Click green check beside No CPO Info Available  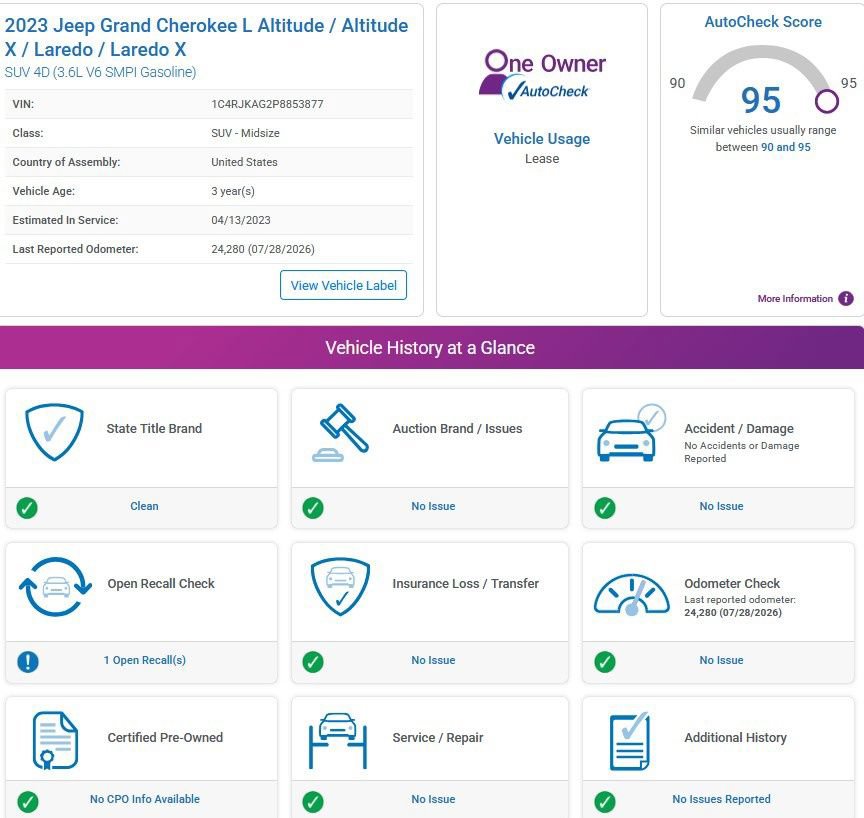pyautogui.click(x=28, y=801)
